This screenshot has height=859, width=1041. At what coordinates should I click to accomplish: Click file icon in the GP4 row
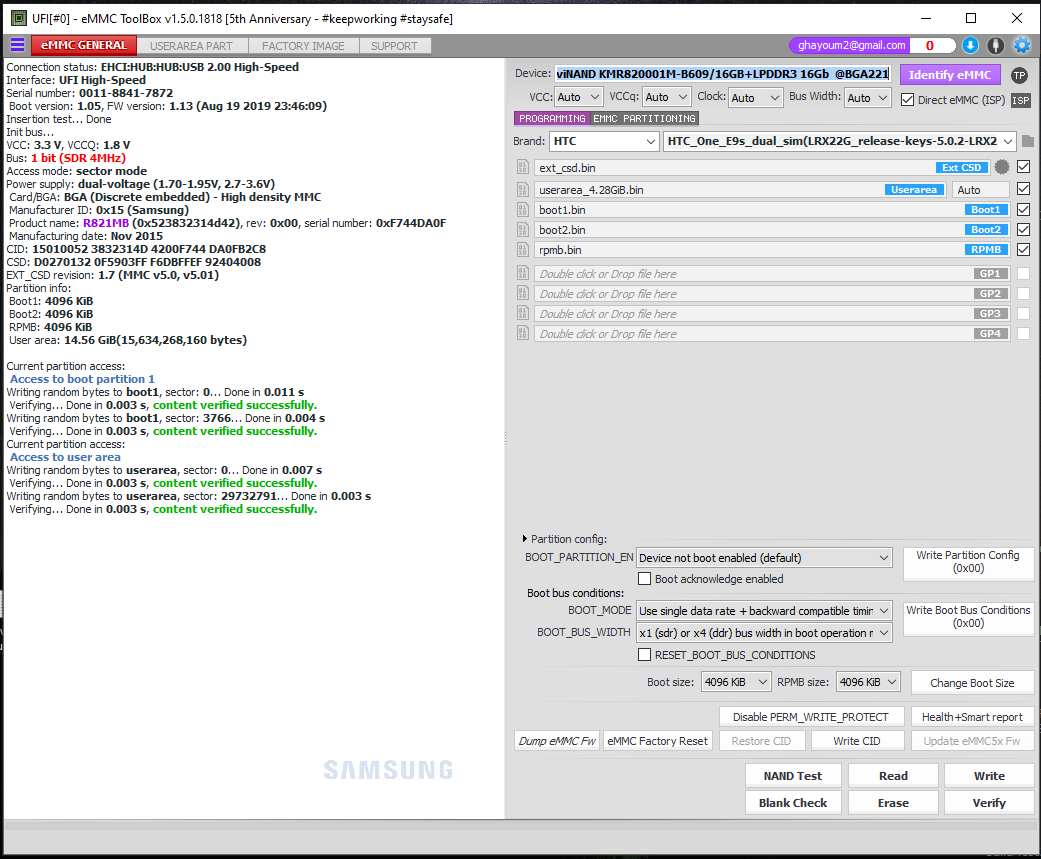[x=522, y=333]
